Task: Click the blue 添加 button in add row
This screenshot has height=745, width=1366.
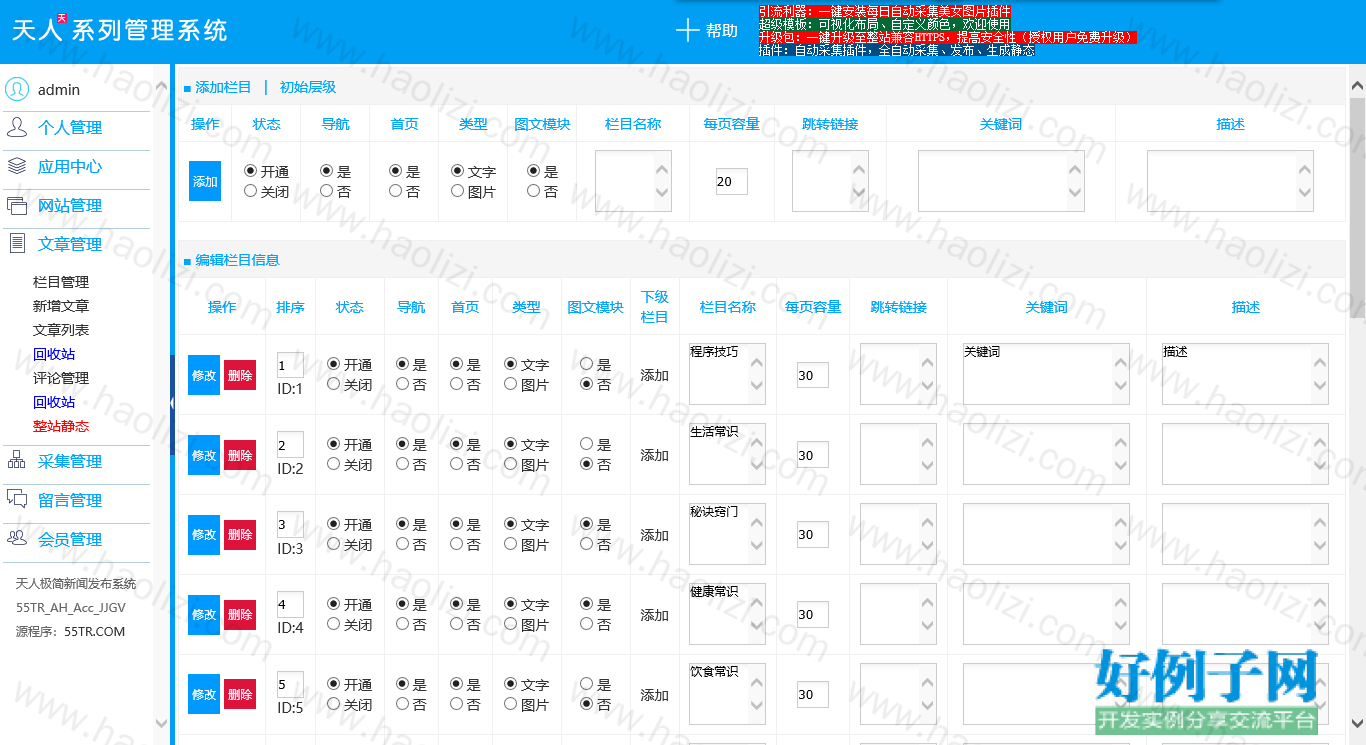Action: (x=205, y=181)
